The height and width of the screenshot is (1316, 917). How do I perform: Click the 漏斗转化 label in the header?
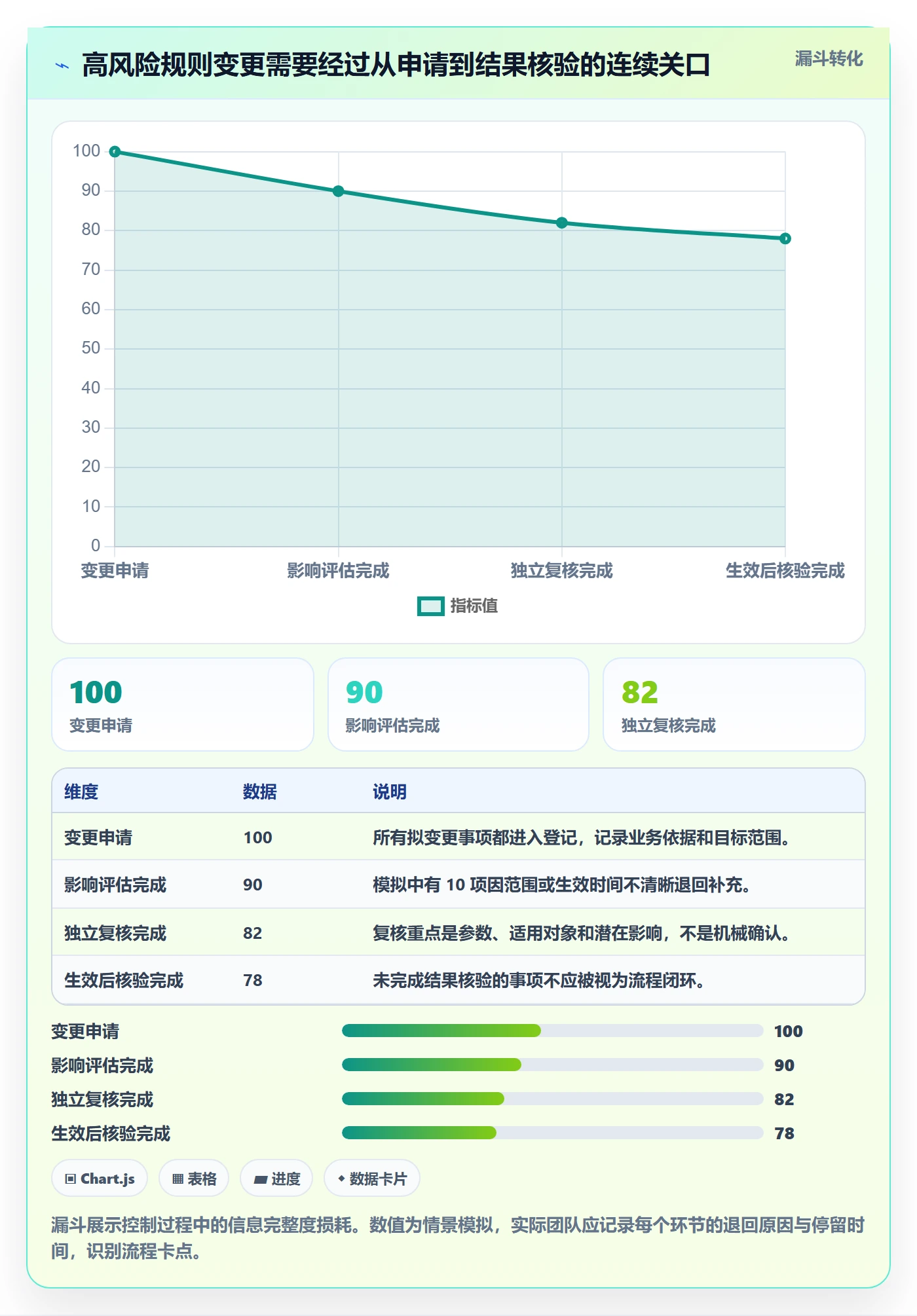(829, 59)
